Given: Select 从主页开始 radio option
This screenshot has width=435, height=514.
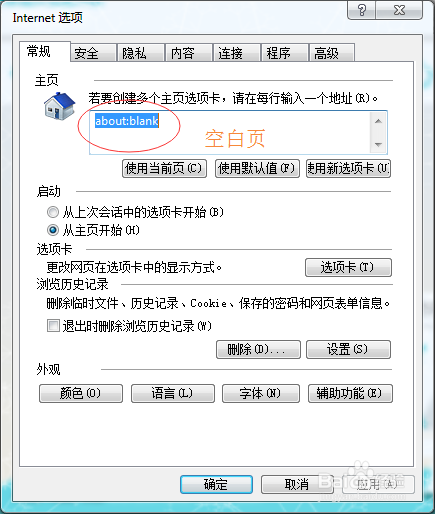Looking at the screenshot, I should click(53, 230).
